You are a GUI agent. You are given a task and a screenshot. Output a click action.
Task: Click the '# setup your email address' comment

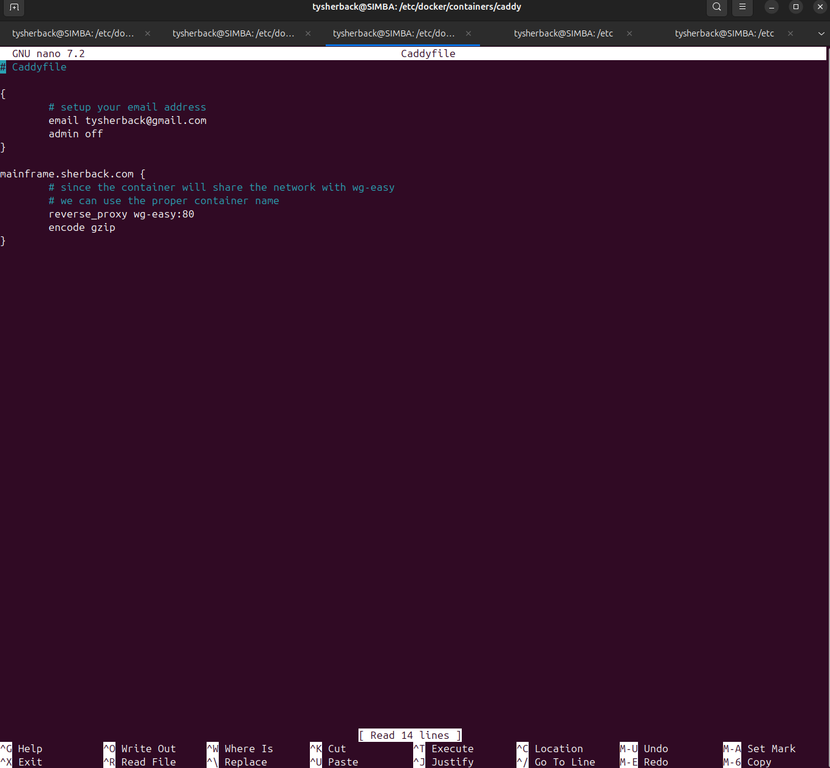pos(127,107)
